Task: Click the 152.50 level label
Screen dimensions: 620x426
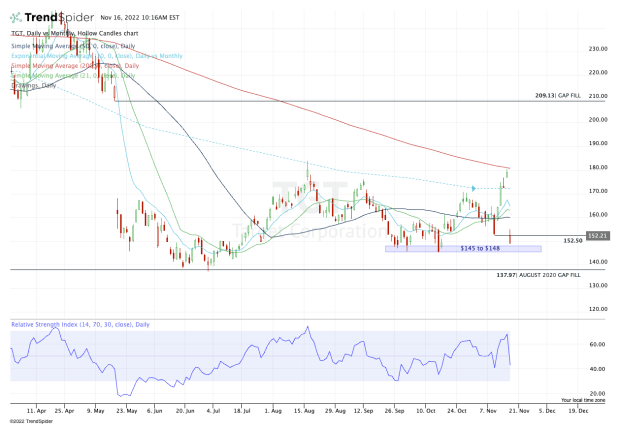Action: 573,240
